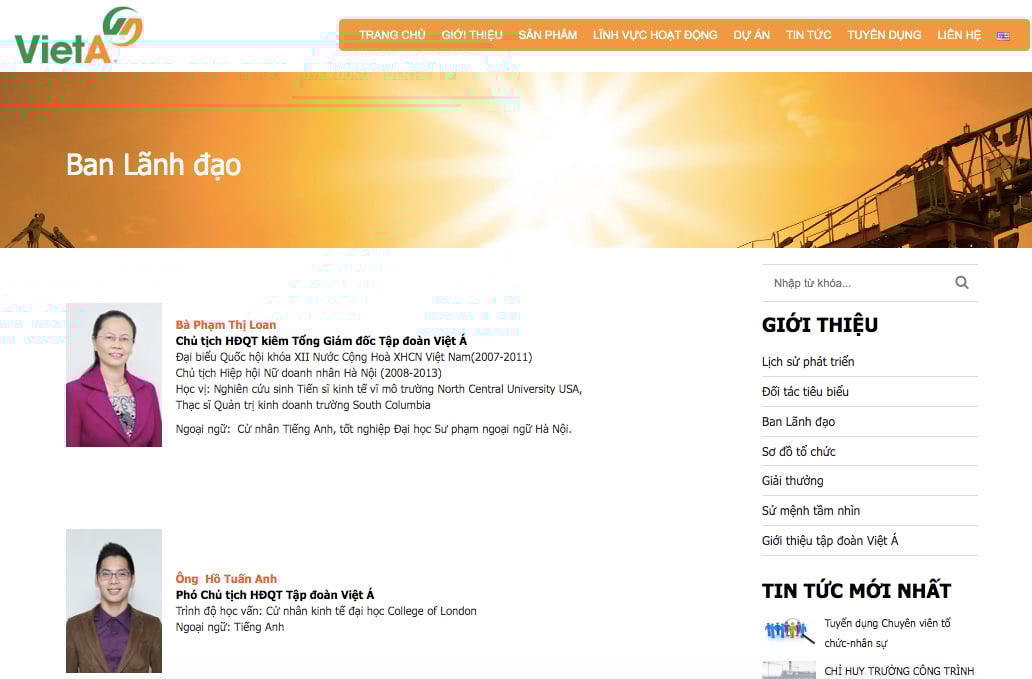
Task: Click Phạm Thị Loan's portrait photo
Action: click(114, 375)
